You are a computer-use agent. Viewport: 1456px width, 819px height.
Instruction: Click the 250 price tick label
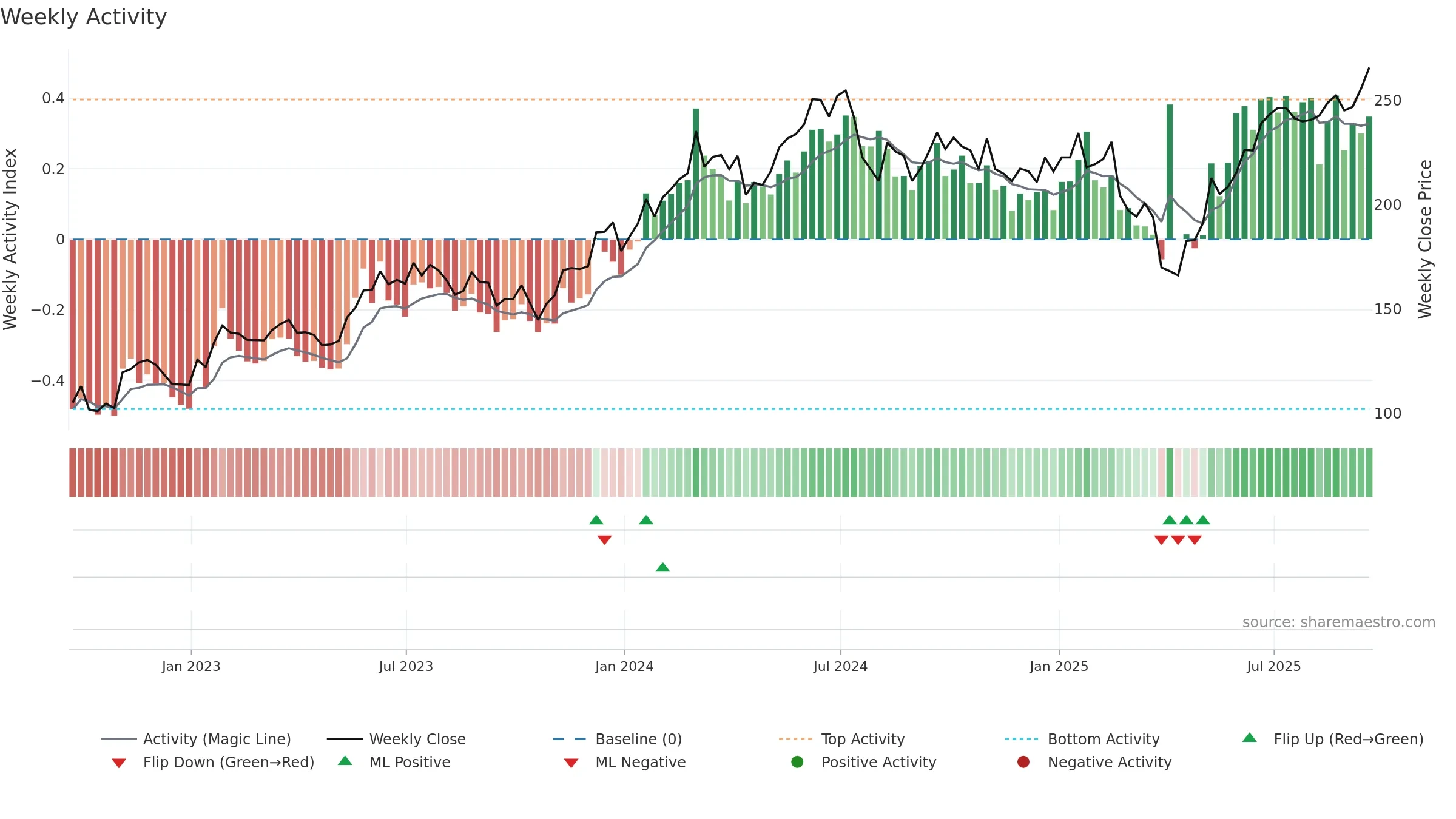click(1387, 101)
